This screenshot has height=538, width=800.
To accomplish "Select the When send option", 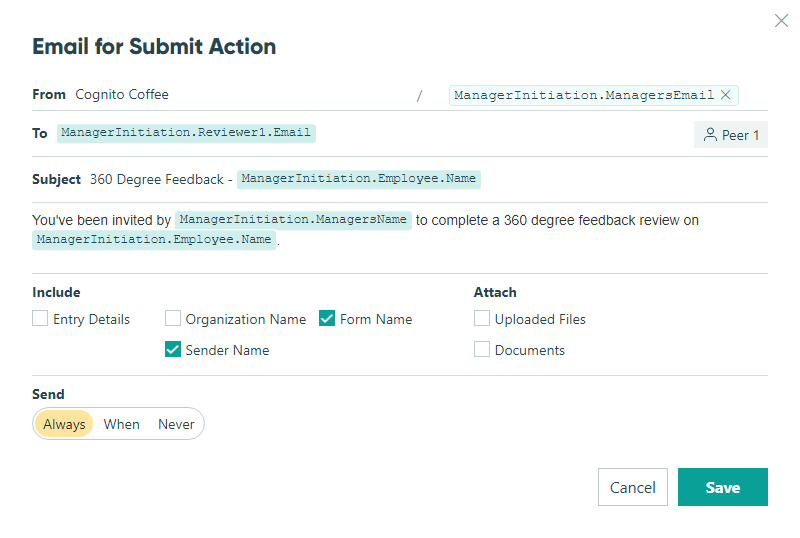I will [x=121, y=424].
